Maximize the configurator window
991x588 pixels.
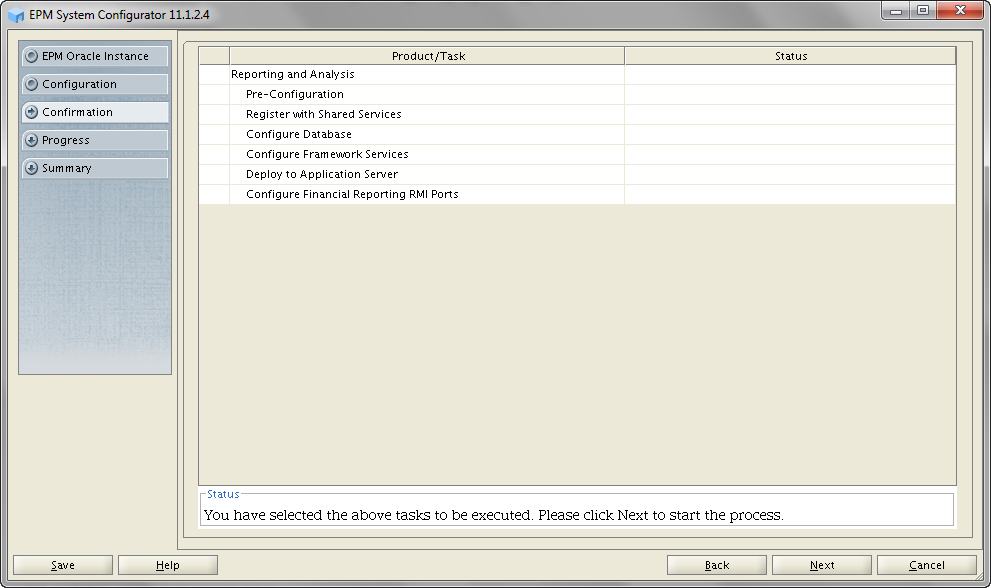(x=923, y=11)
